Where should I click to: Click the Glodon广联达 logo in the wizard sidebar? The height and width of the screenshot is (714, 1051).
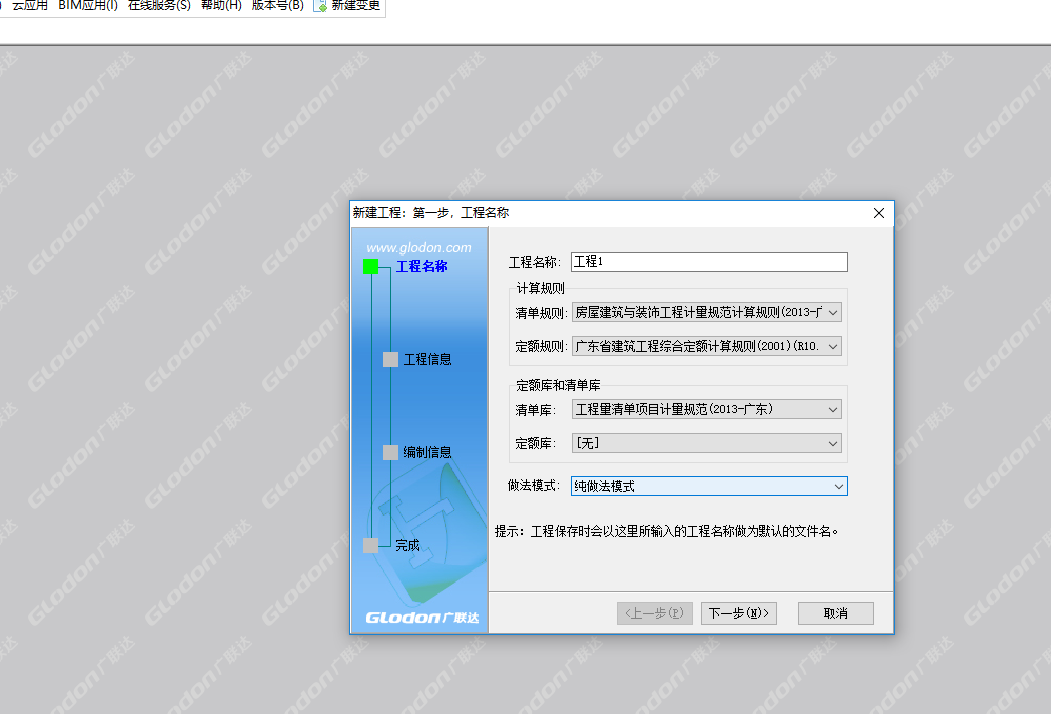coord(422,617)
